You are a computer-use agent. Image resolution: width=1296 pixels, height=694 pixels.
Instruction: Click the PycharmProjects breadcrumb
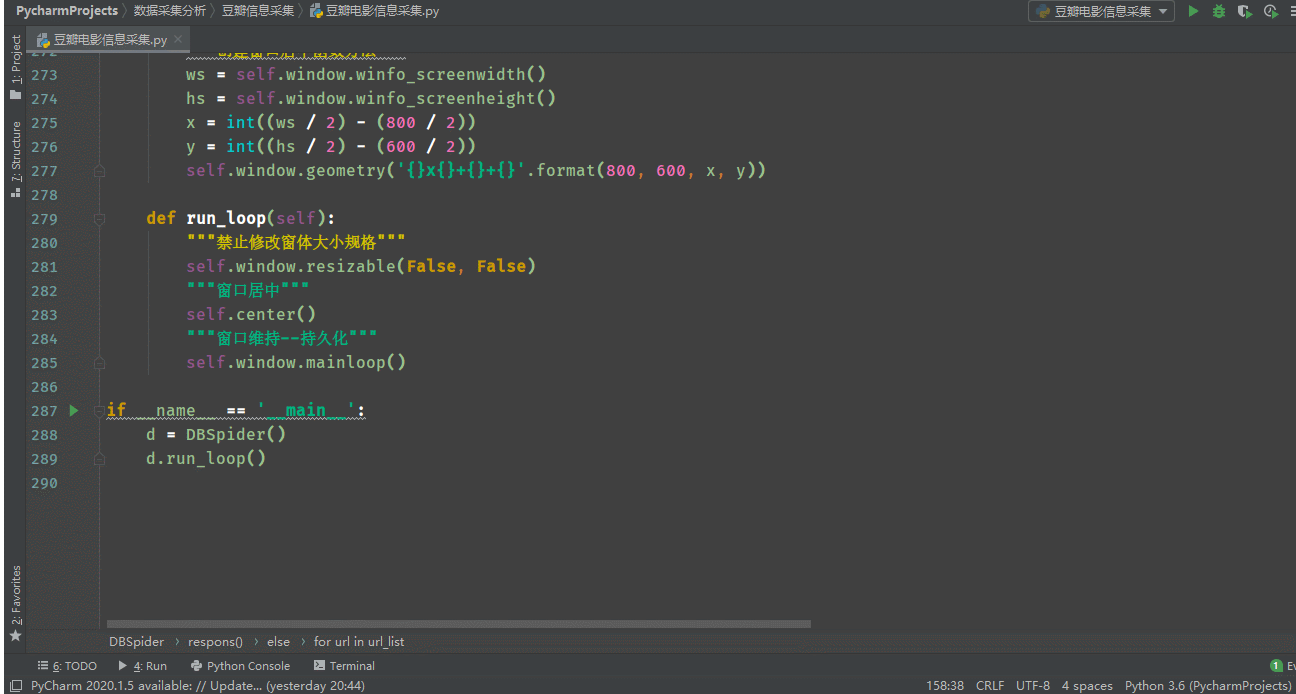coord(66,11)
